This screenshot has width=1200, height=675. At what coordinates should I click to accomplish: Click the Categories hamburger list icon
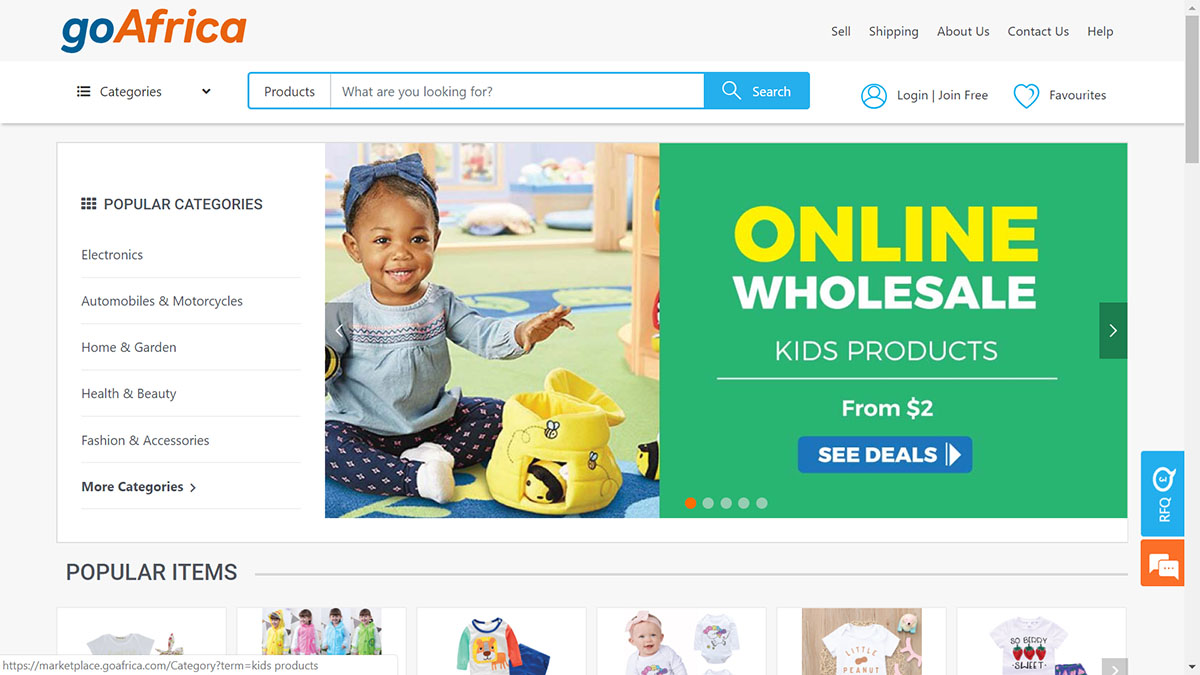point(83,91)
